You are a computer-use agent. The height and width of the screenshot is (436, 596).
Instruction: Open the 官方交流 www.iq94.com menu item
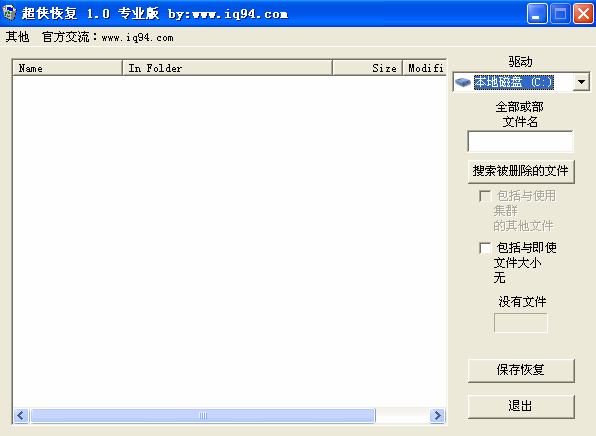point(108,37)
